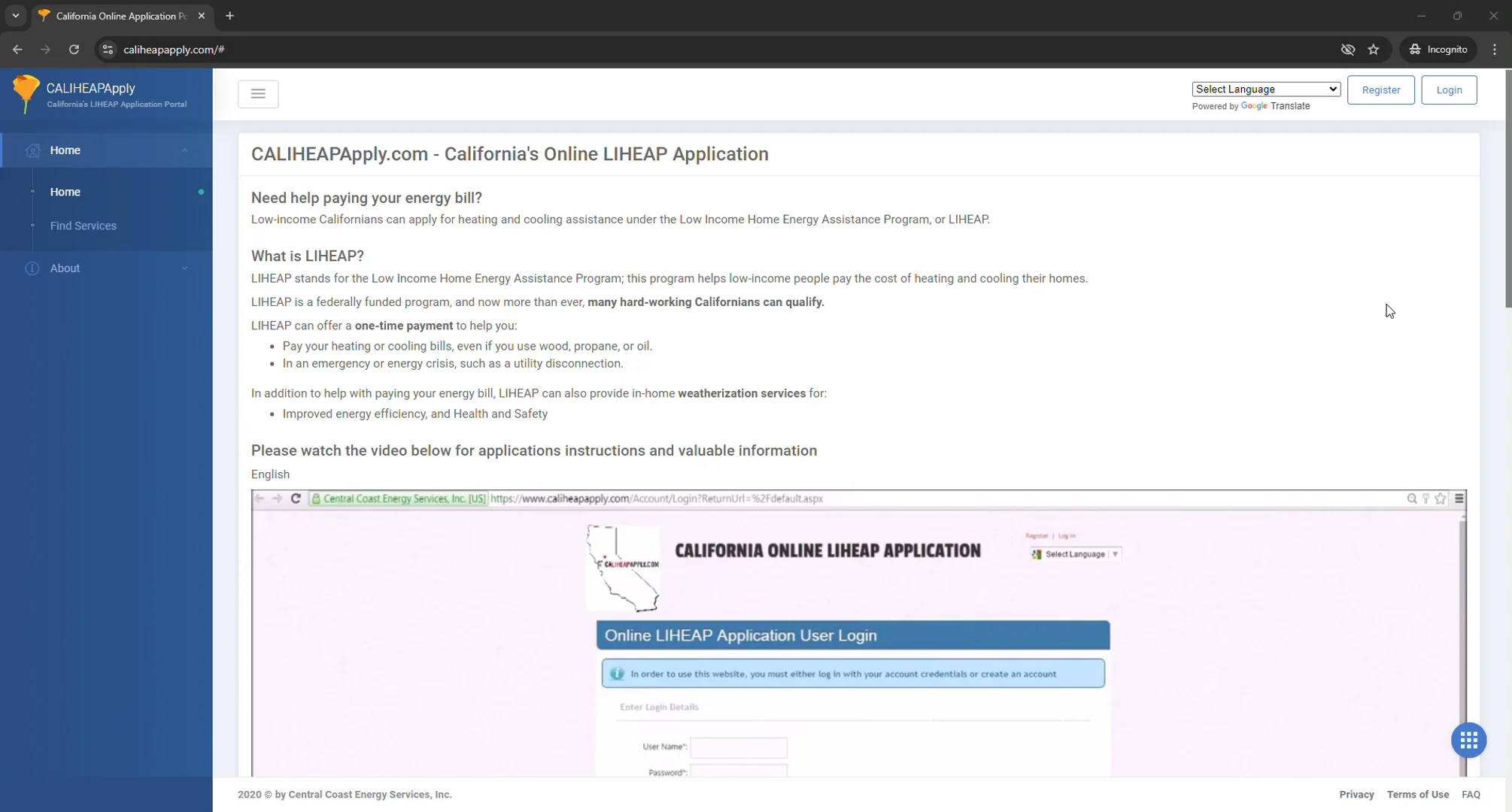Click the embedded instructions video thumbnail
Image resolution: width=1512 pixels, height=812 pixels.
[x=858, y=633]
